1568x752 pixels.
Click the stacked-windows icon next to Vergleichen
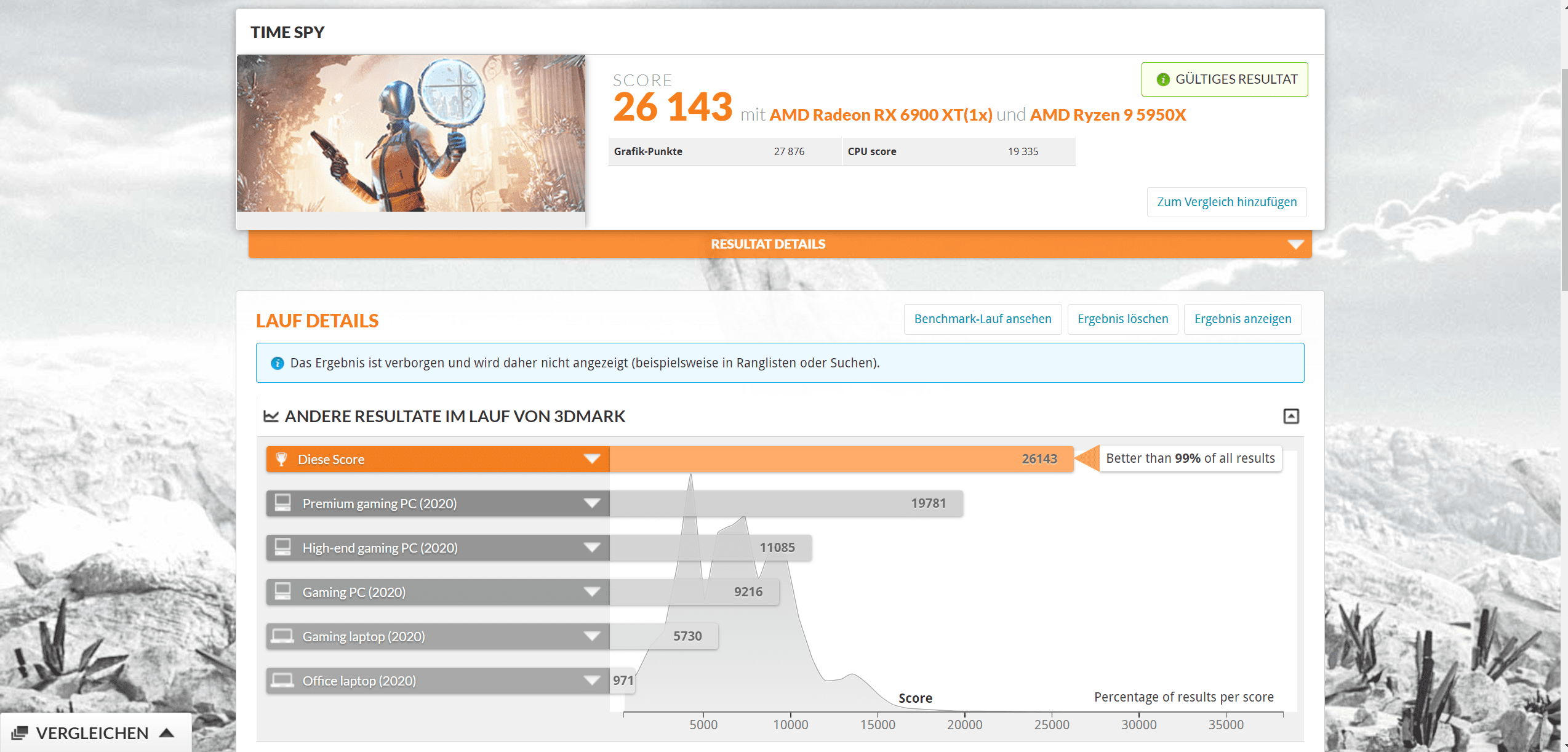(20, 733)
